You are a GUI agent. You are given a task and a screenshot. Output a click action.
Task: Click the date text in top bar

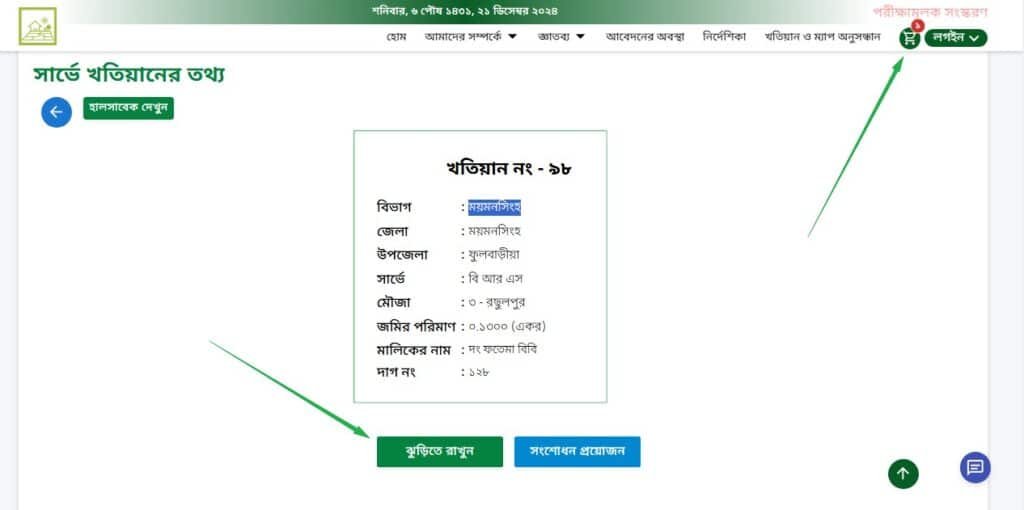coord(464,11)
